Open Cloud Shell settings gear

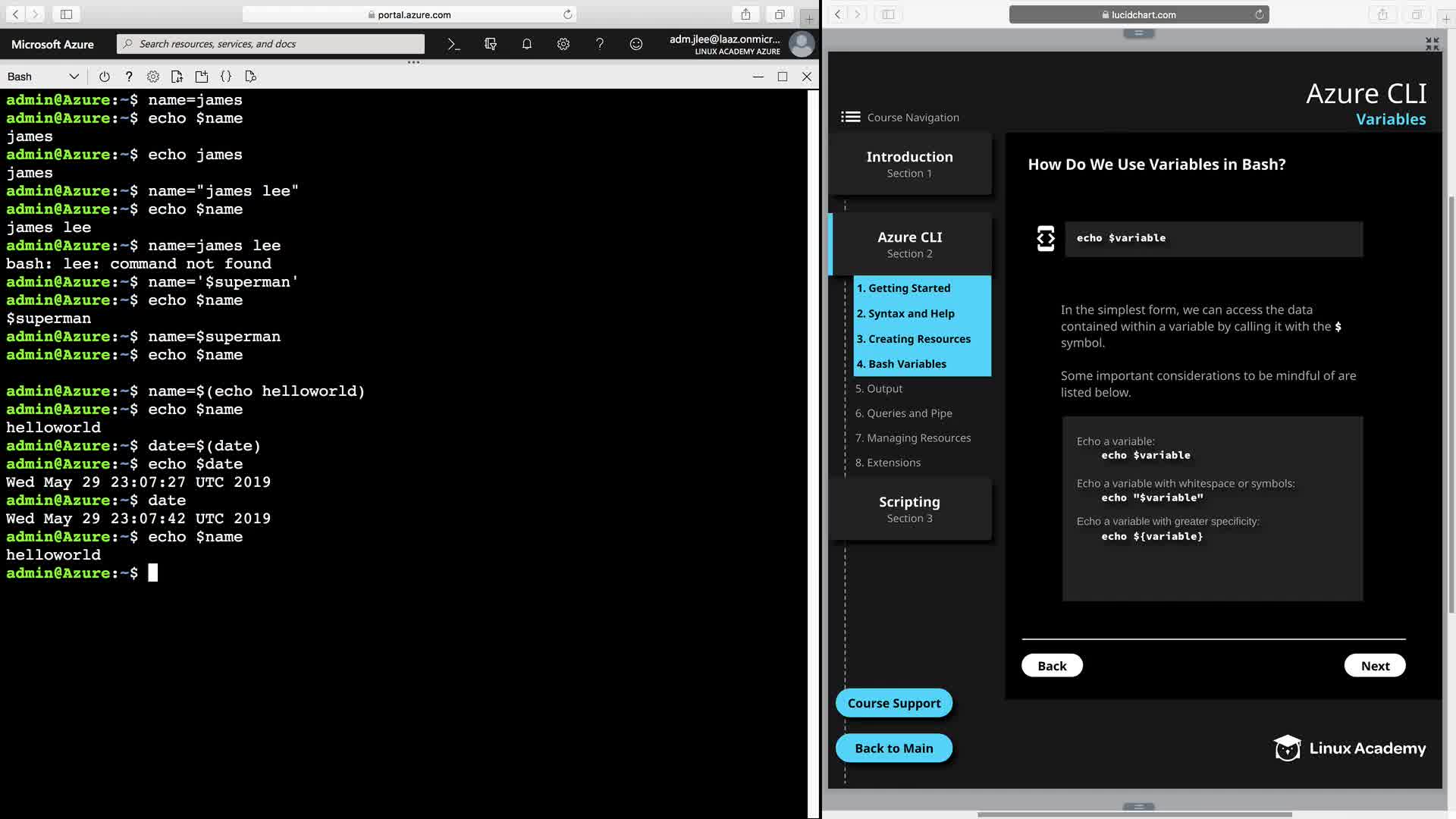(153, 77)
